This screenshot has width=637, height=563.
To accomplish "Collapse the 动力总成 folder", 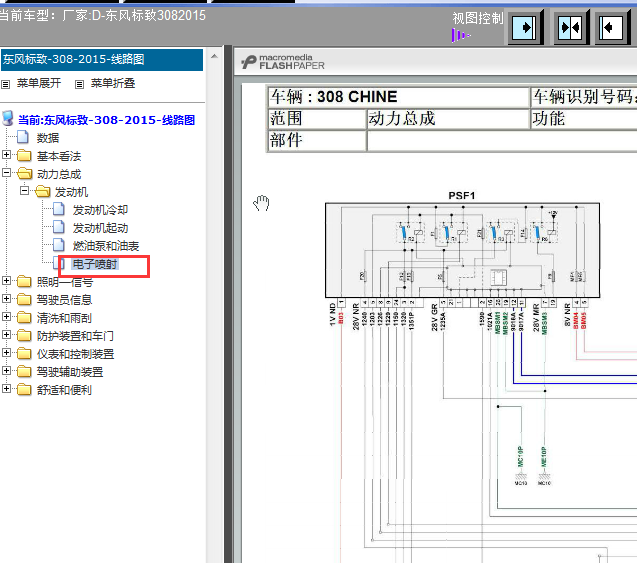I will tap(6, 173).
